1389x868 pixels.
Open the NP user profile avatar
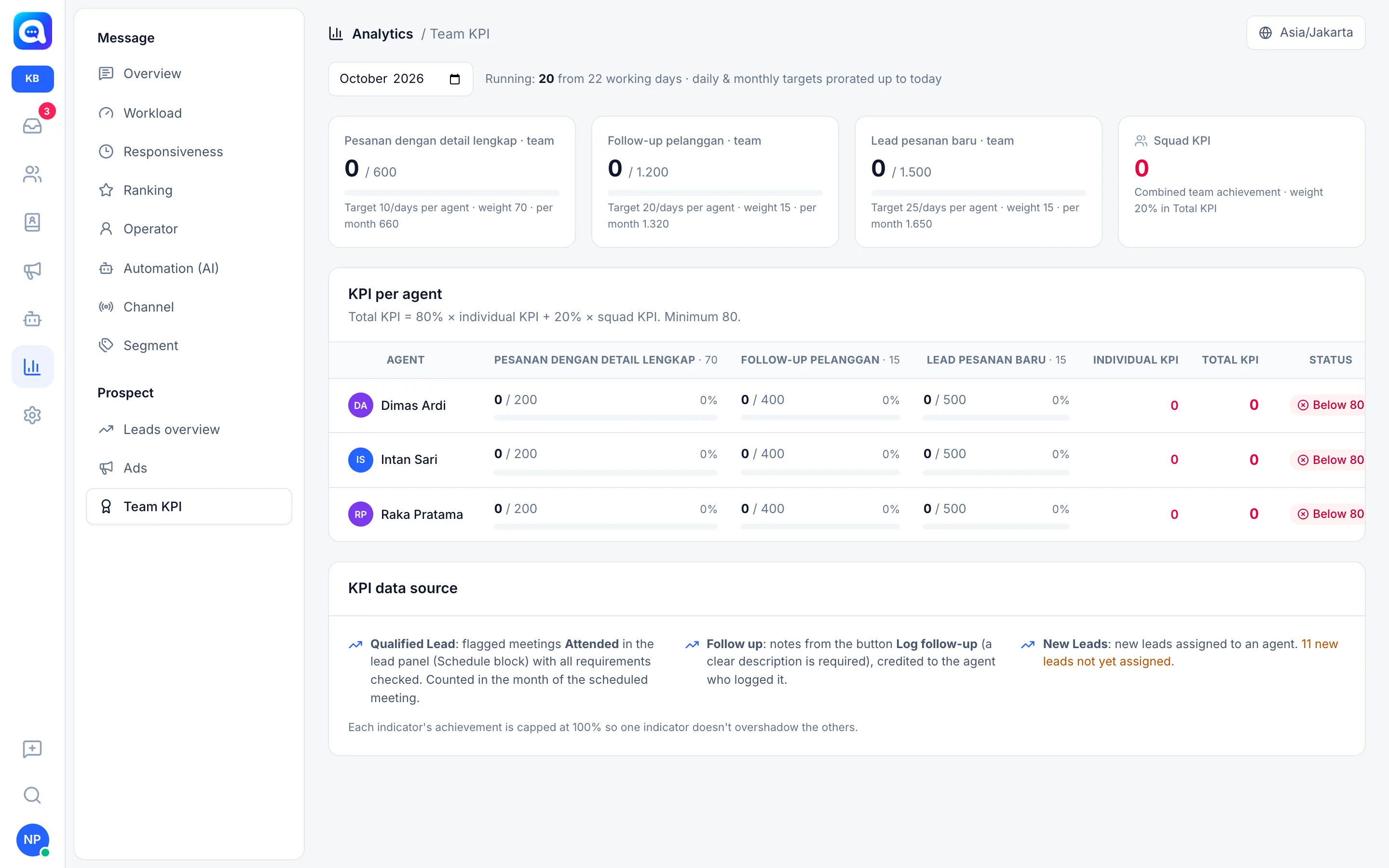(x=33, y=840)
